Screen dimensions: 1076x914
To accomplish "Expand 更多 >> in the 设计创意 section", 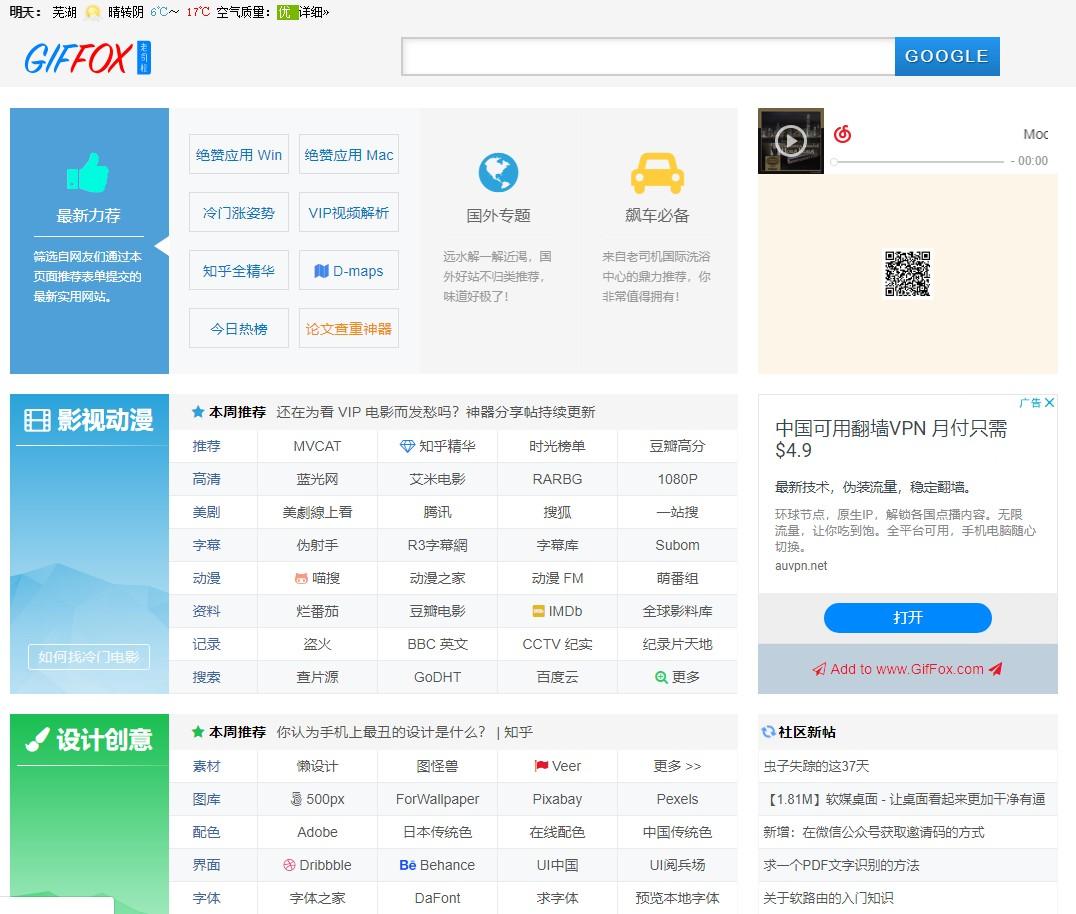I will (677, 766).
